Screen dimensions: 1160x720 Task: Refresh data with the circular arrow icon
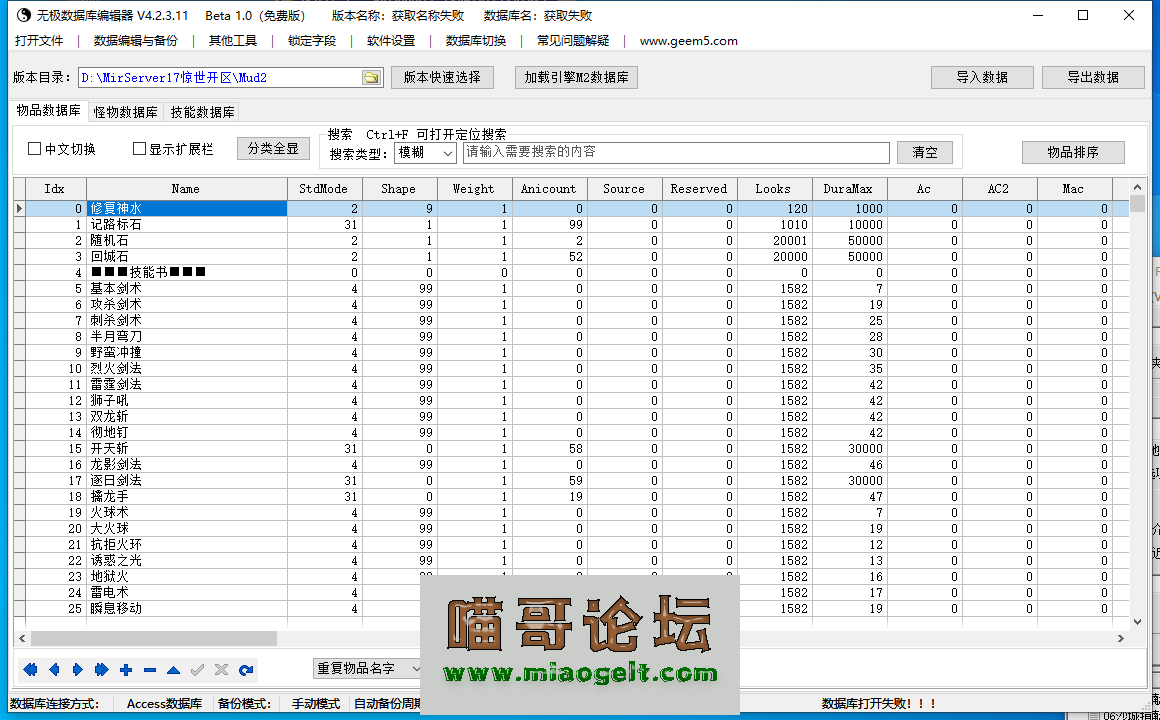(246, 670)
